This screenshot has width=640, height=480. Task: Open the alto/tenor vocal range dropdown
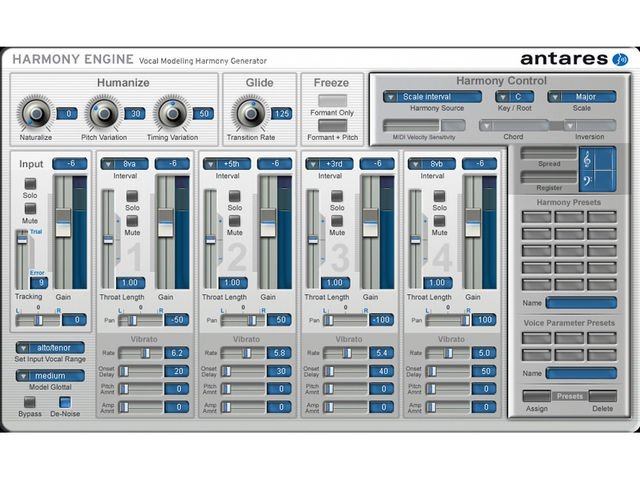[50, 348]
